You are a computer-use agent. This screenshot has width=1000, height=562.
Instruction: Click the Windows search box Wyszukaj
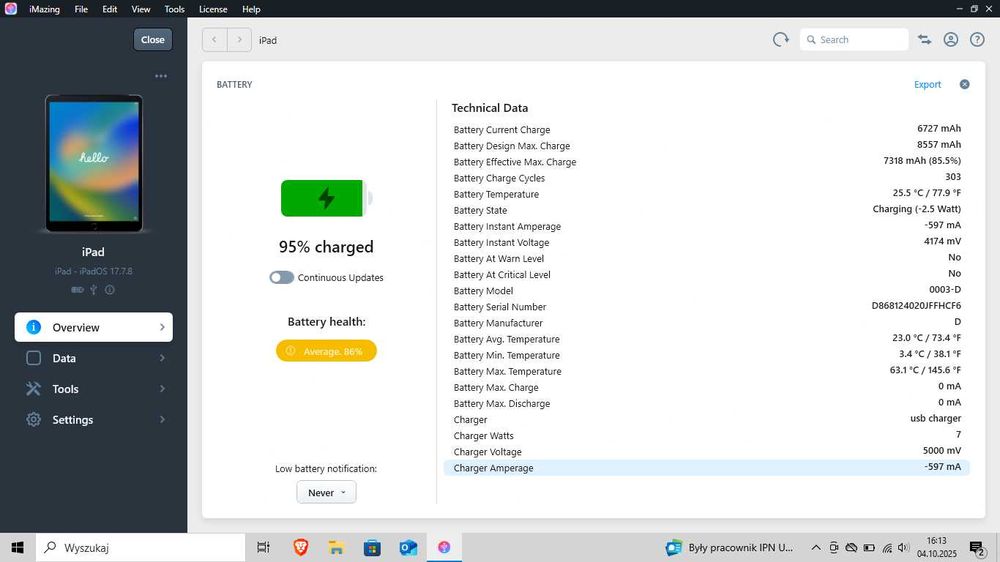click(140, 547)
